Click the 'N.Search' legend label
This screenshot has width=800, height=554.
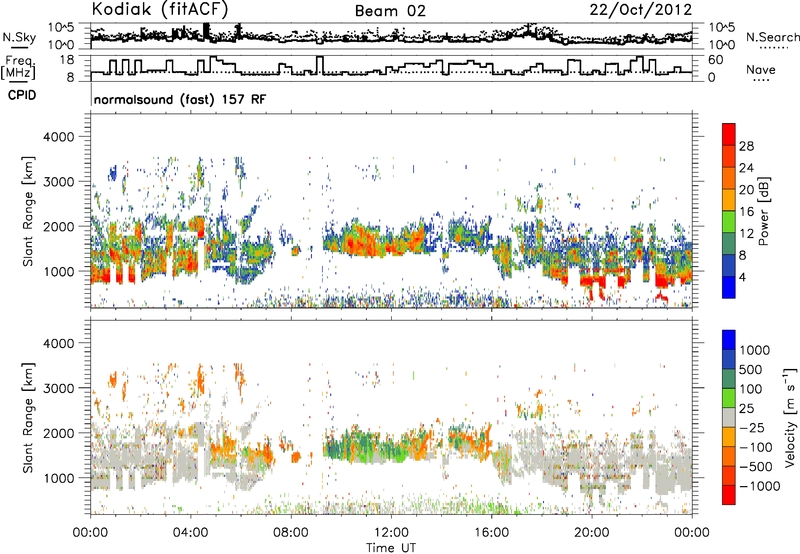pyautogui.click(x=772, y=37)
